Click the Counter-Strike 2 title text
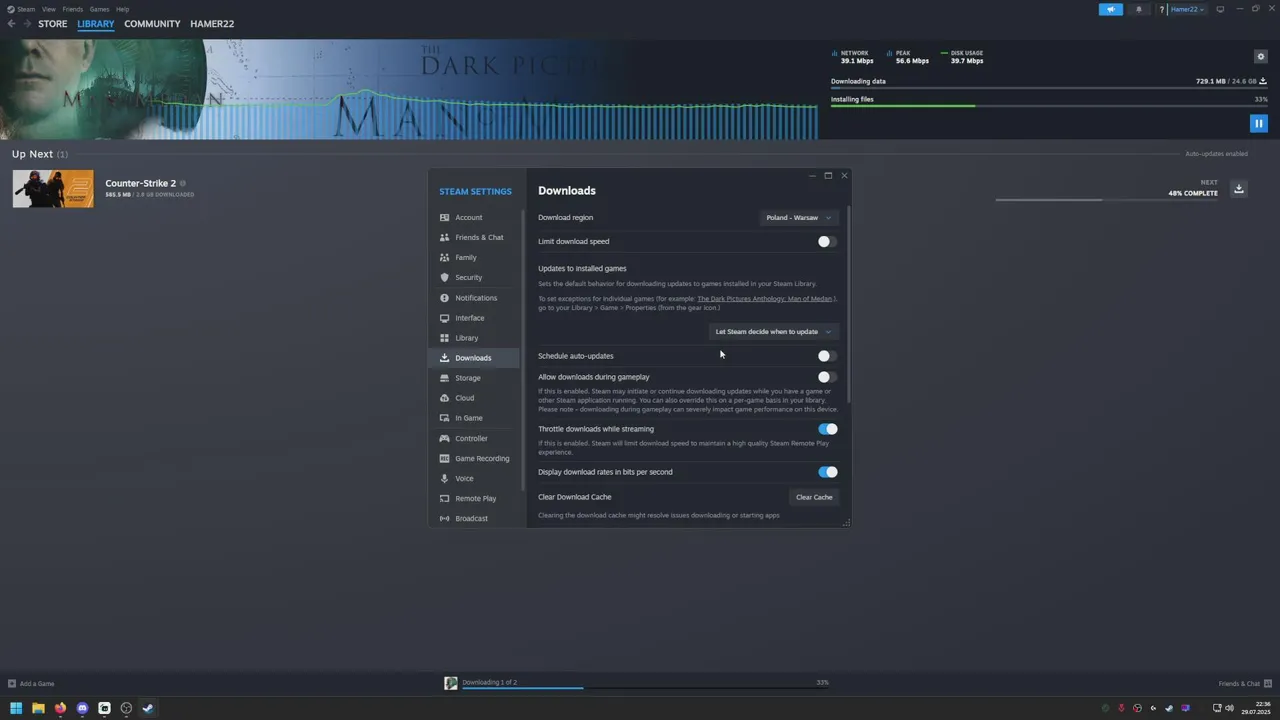 pyautogui.click(x=141, y=183)
